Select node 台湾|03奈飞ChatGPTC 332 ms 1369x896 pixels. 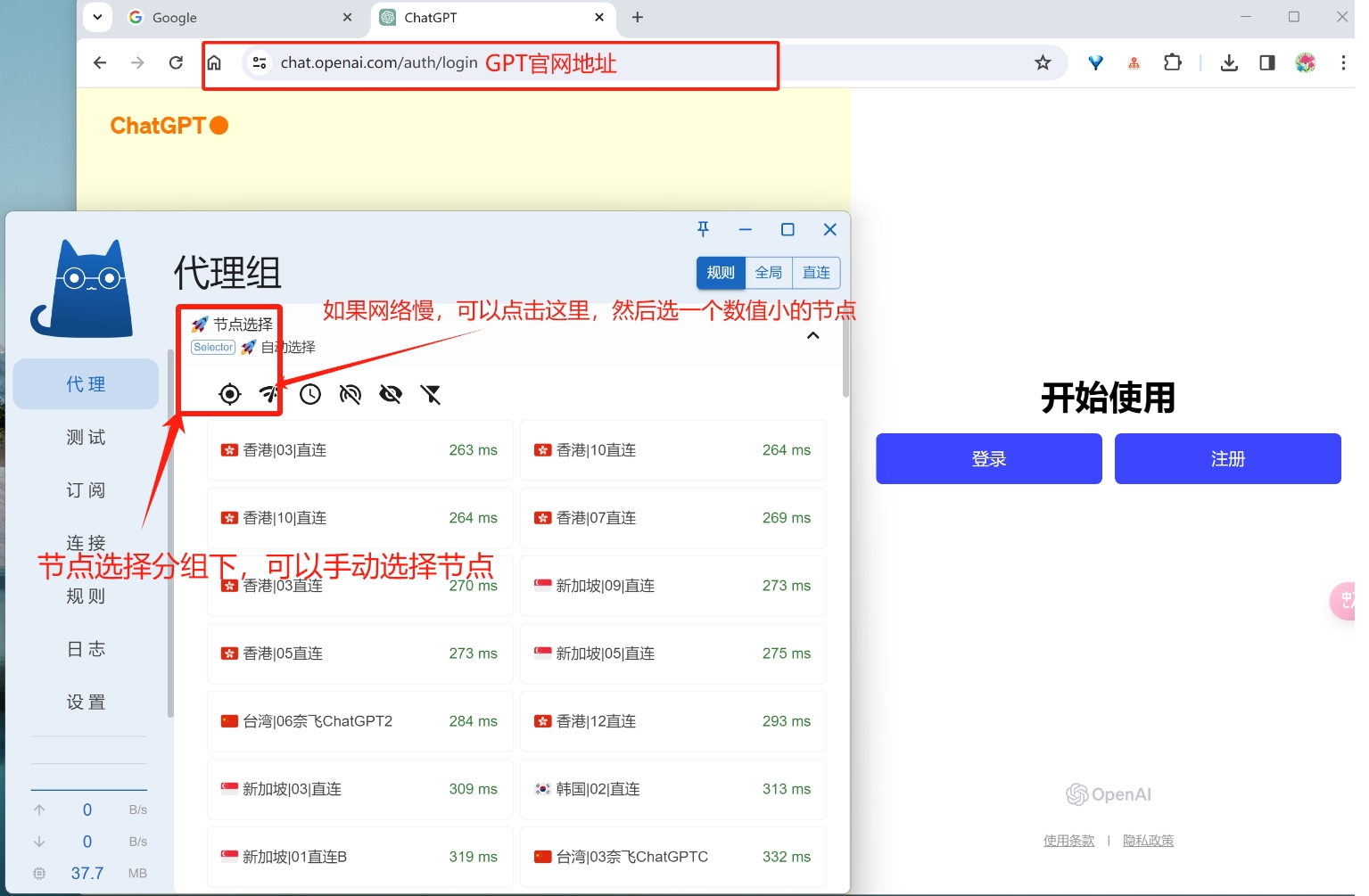click(673, 857)
